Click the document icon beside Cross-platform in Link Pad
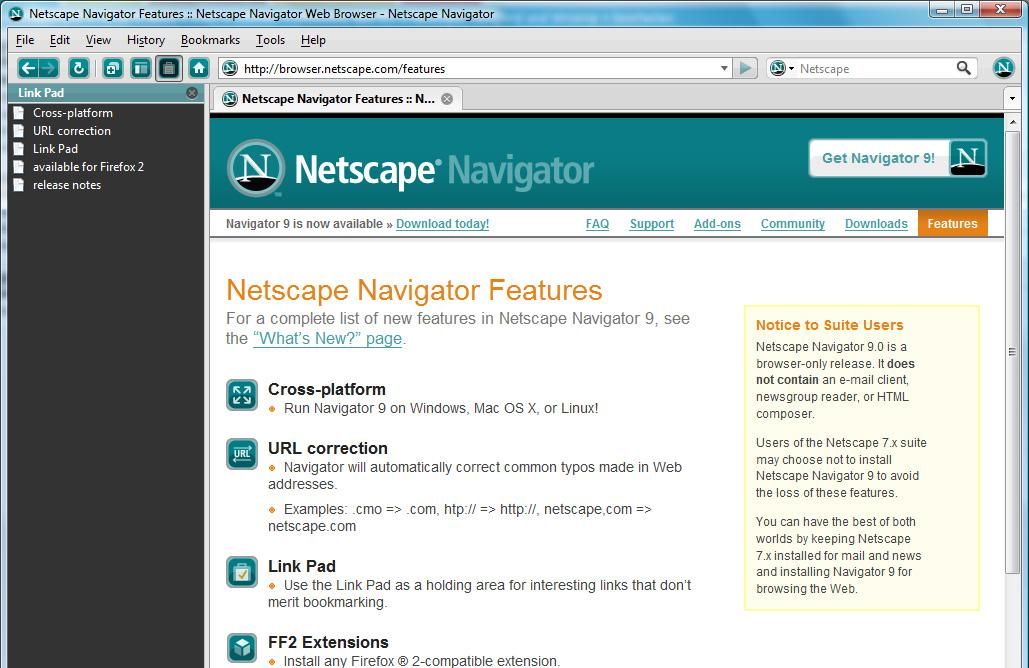This screenshot has width=1029, height=668. pyautogui.click(x=19, y=113)
